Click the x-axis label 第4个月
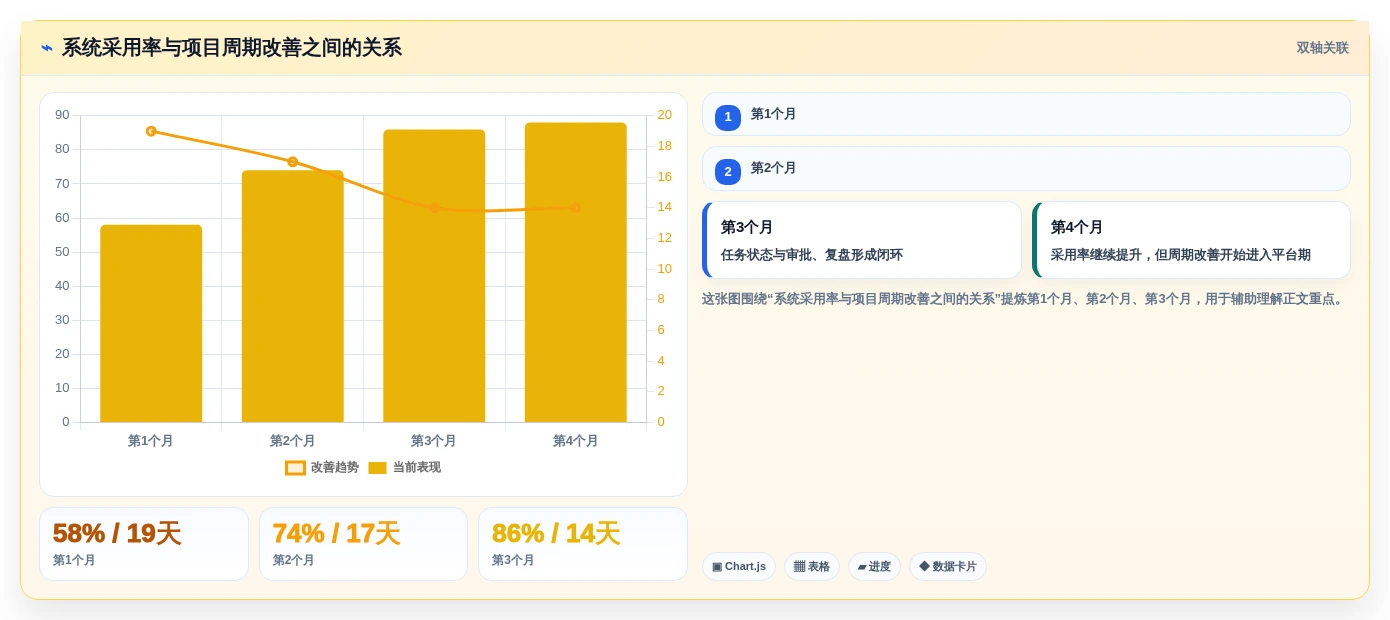 [x=576, y=440]
